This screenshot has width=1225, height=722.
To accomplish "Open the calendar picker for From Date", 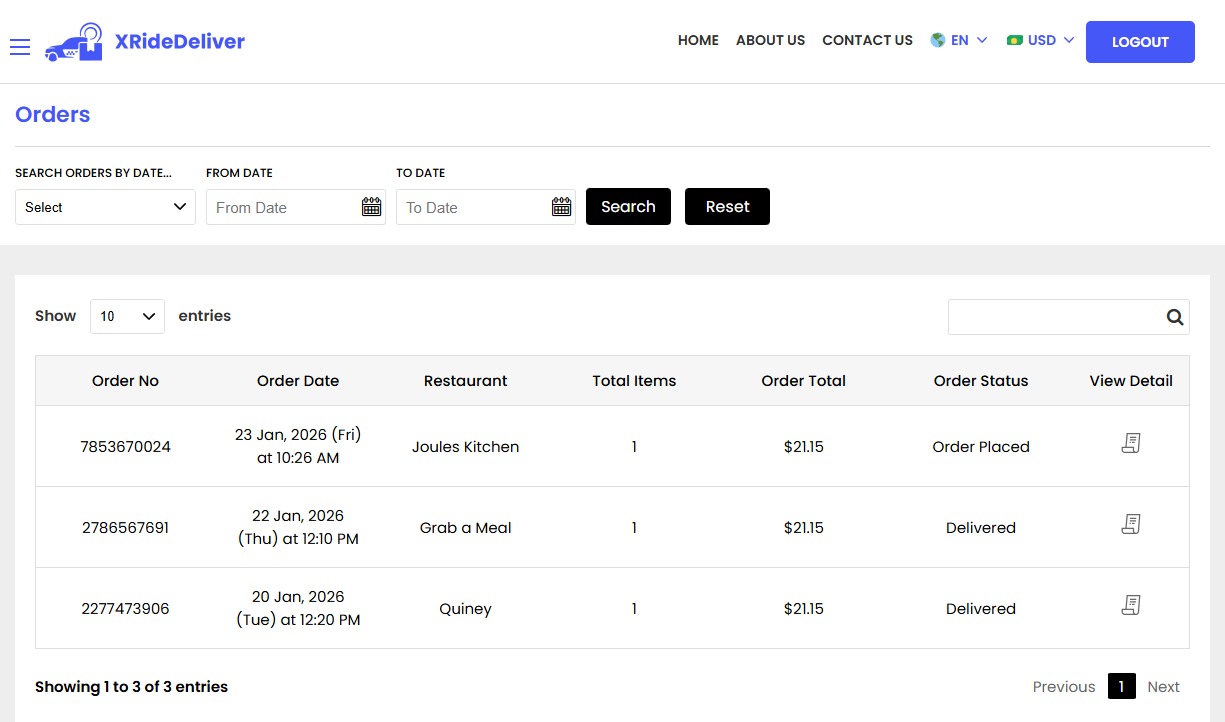I will (x=371, y=206).
